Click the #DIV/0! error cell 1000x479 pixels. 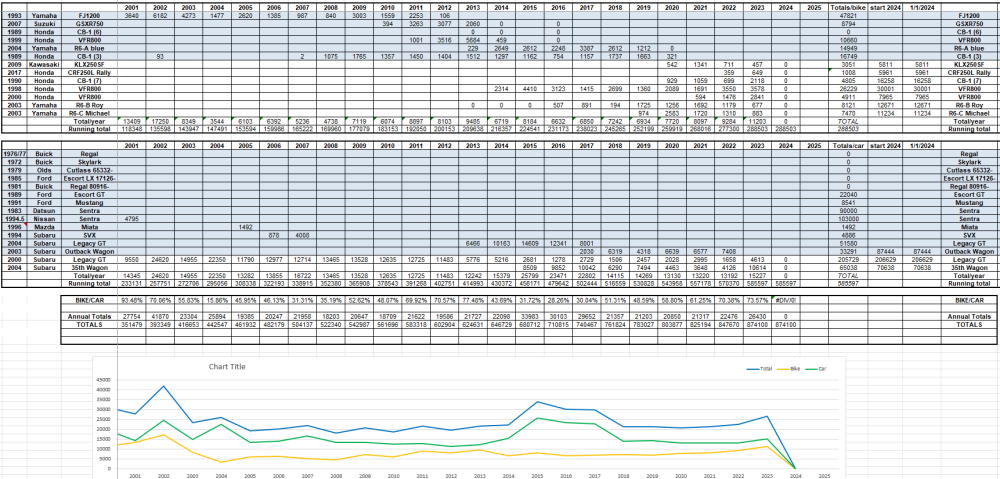(785, 299)
